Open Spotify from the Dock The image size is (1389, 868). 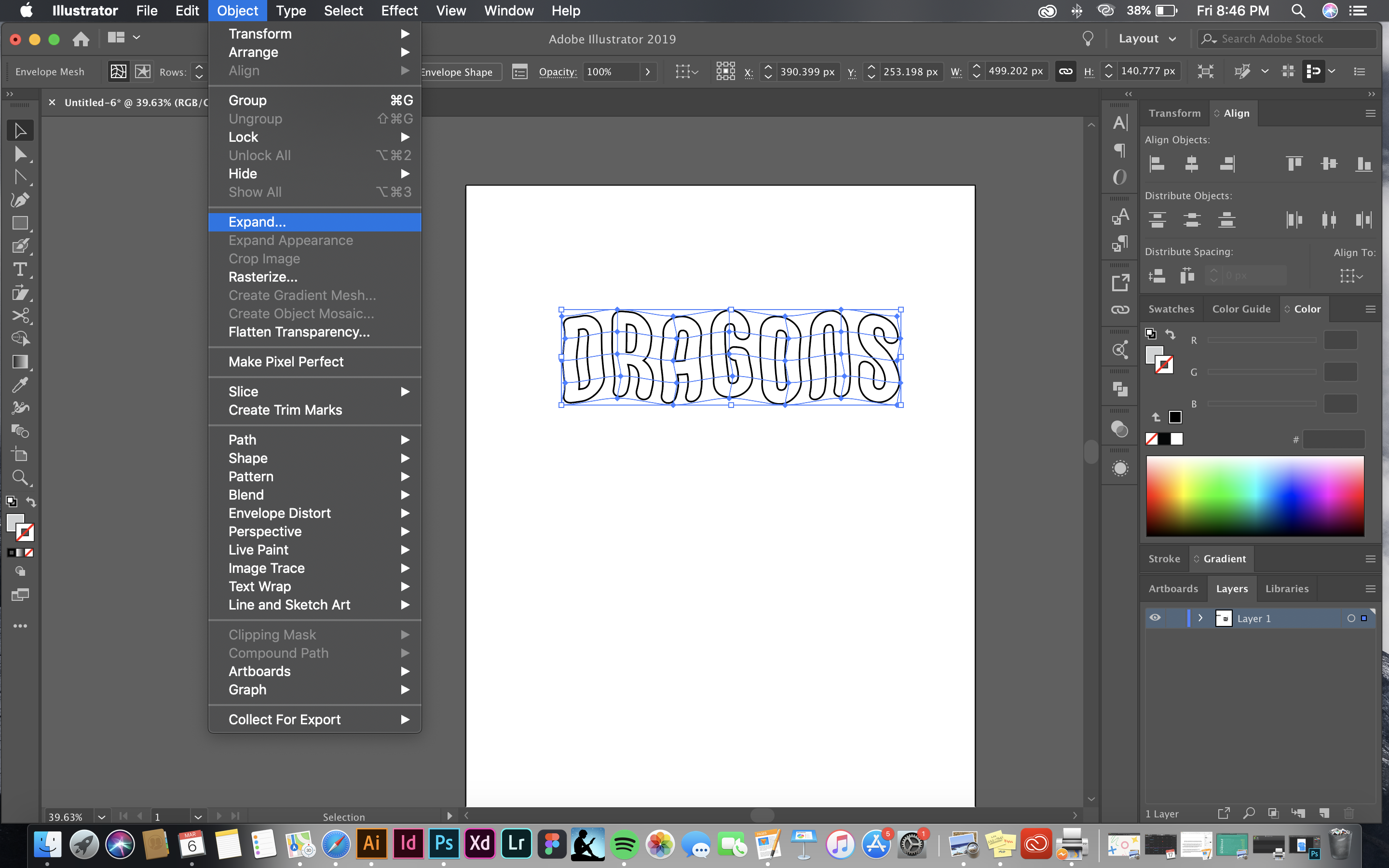[624, 843]
